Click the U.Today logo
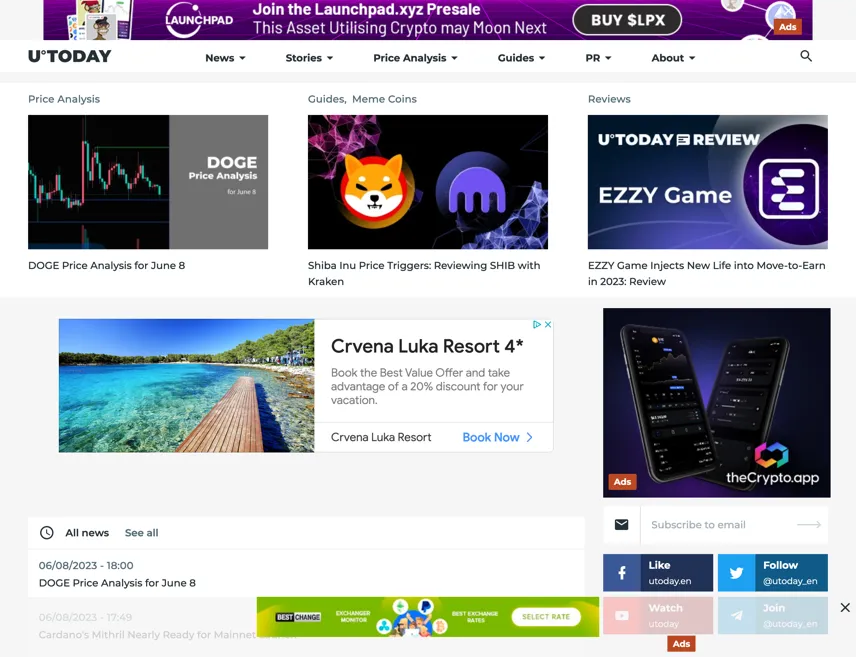 69,56
